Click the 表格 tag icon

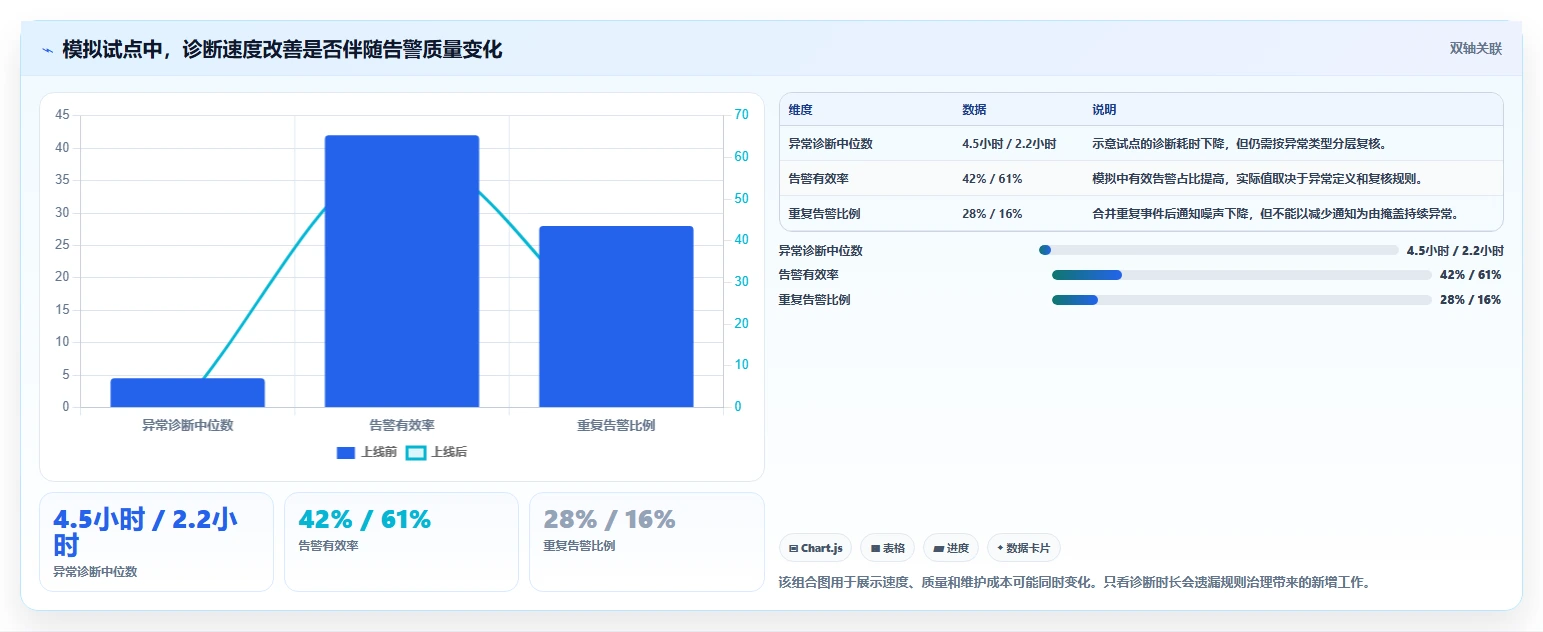[875, 548]
